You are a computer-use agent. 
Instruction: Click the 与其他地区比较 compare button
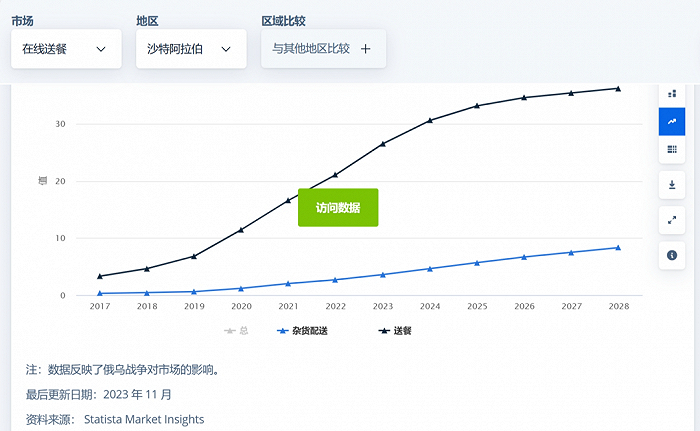312,49
